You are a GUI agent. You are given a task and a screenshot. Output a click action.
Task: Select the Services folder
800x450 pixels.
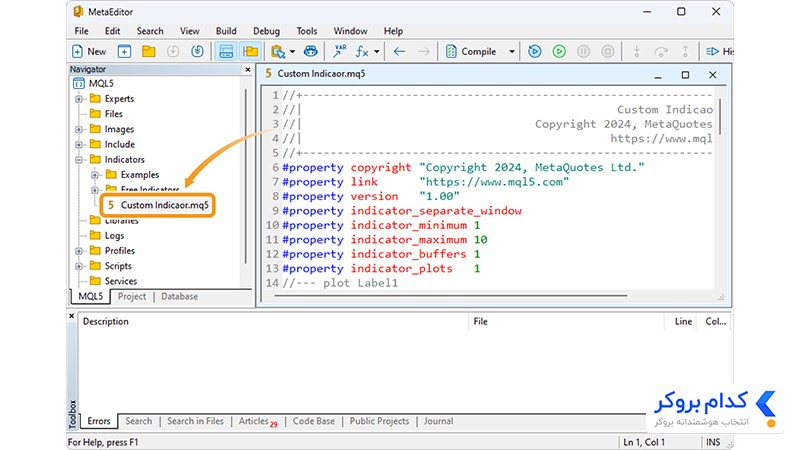(x=113, y=281)
